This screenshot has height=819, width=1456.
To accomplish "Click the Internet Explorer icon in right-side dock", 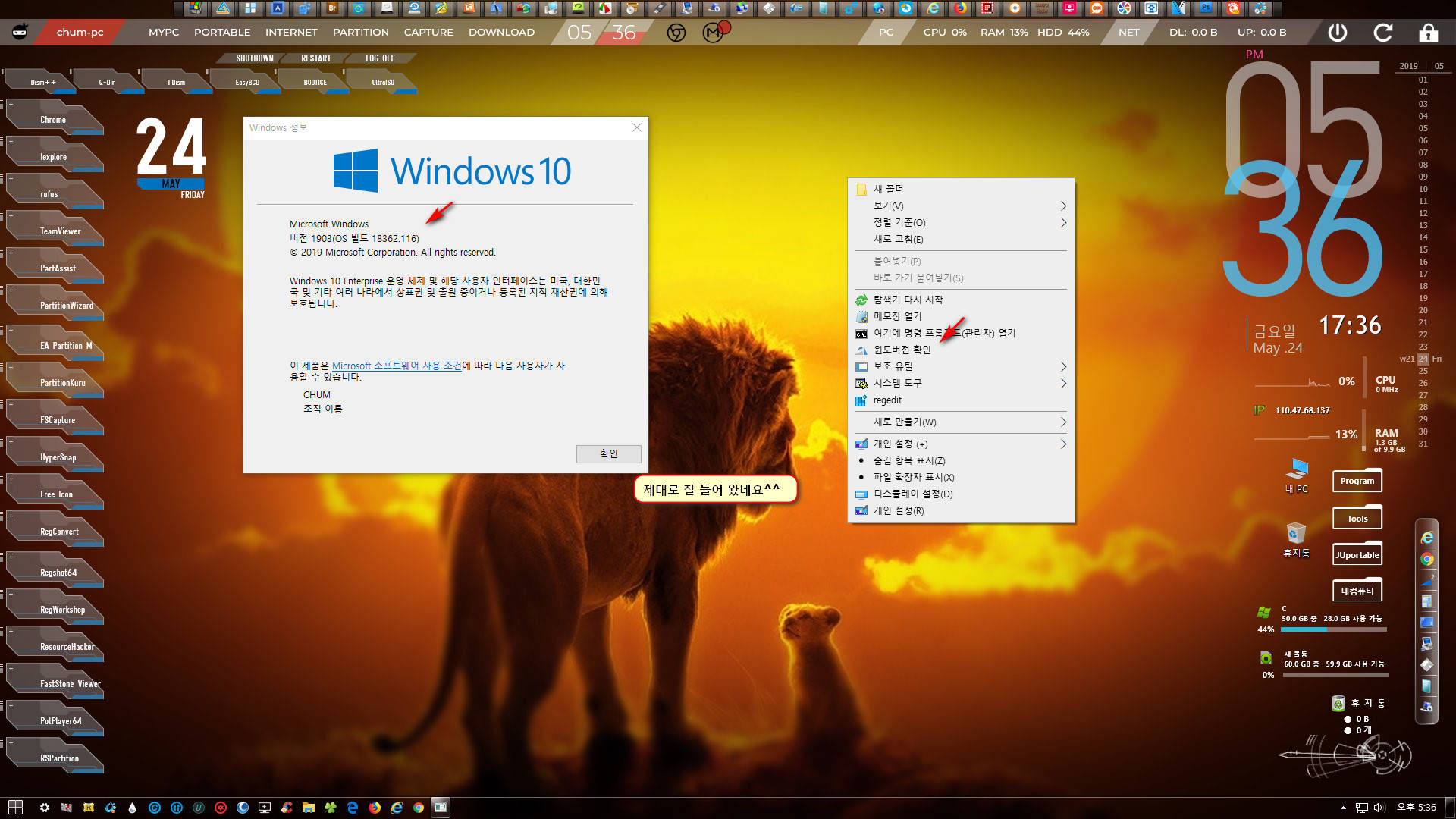I will click(1427, 538).
